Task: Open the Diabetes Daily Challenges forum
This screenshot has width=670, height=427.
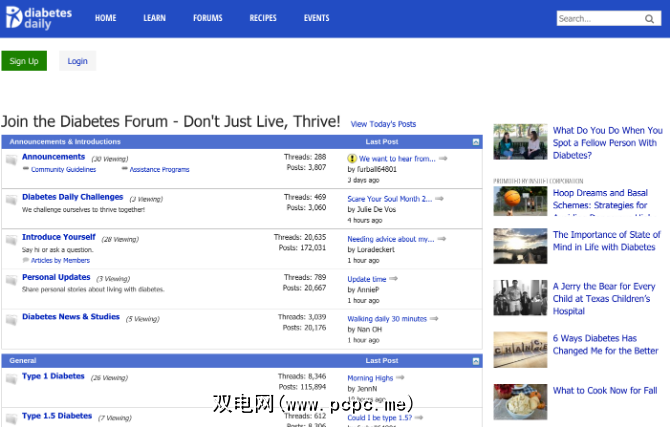Action: [72, 197]
